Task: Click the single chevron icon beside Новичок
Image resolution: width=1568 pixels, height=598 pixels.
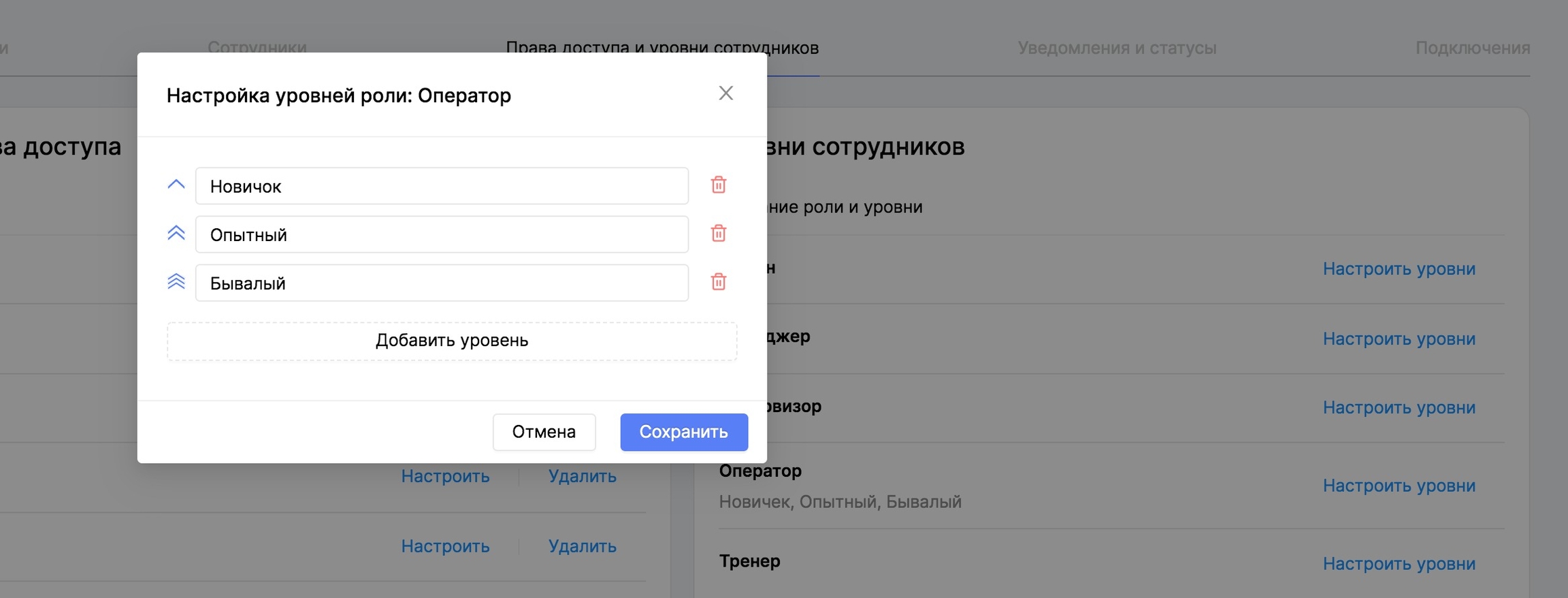Action: [176, 185]
